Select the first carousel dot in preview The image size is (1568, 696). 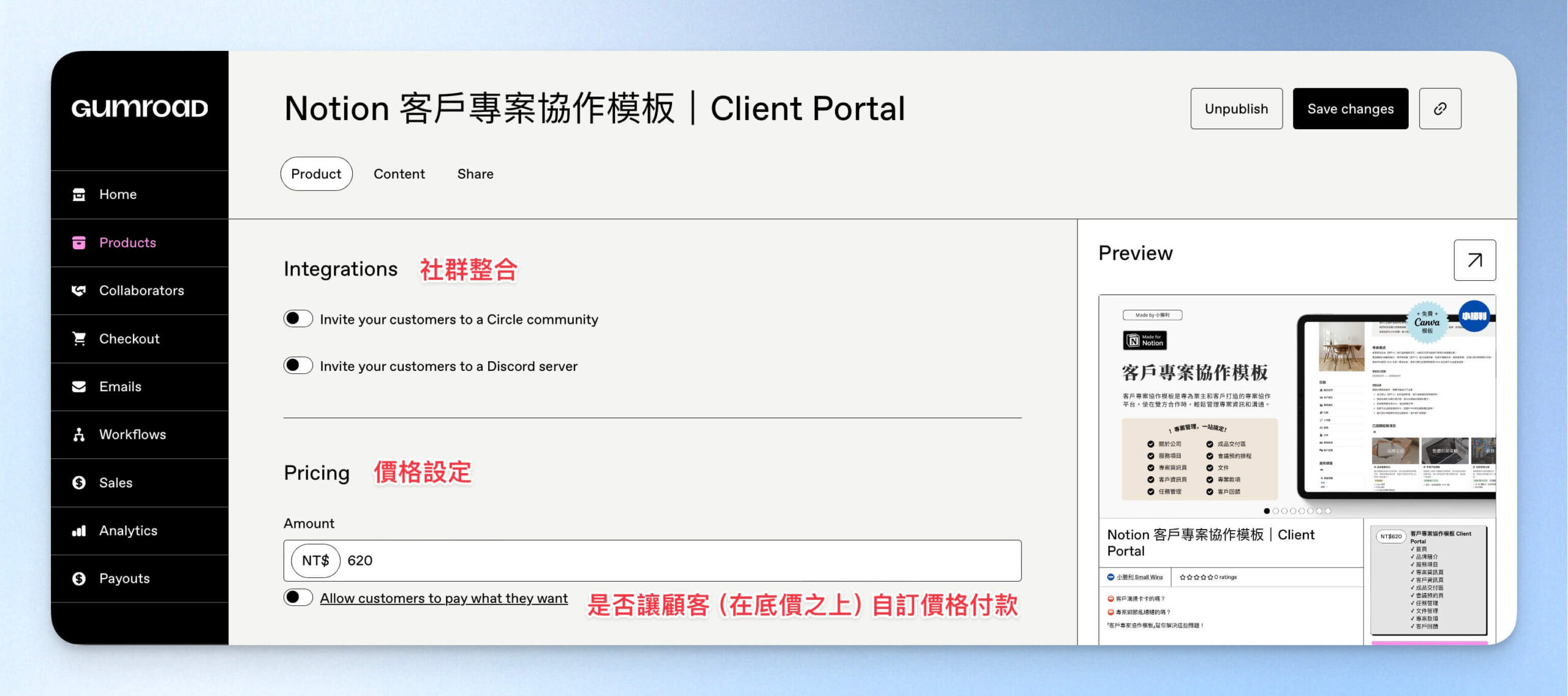(1267, 511)
